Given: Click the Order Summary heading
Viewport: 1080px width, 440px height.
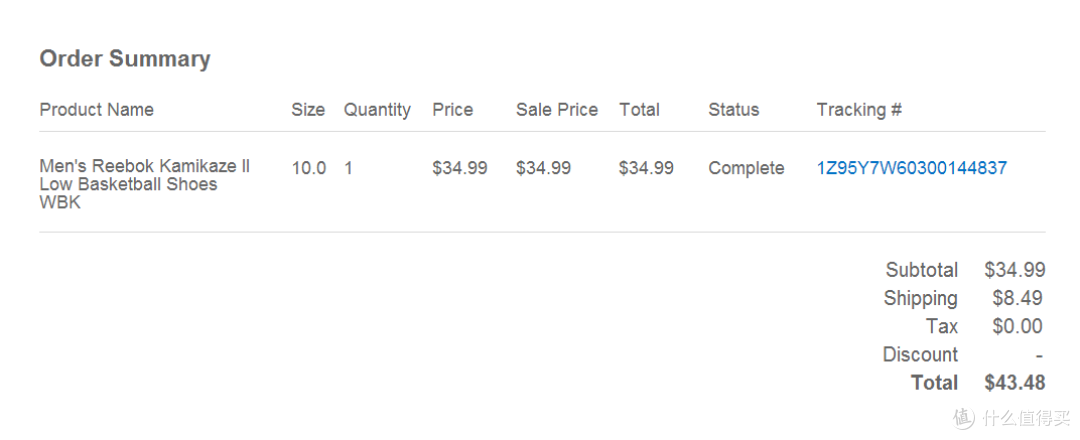Looking at the screenshot, I should tap(125, 59).
